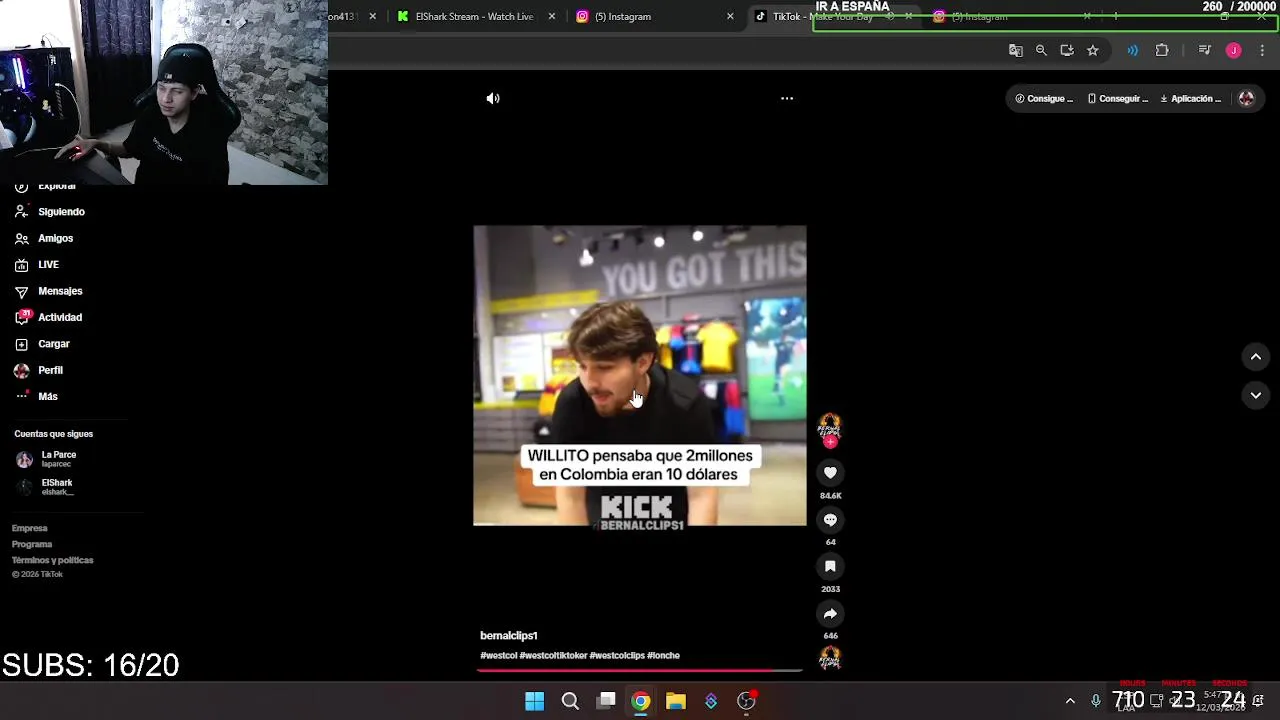Click the Conseguir... button

coord(1118,98)
